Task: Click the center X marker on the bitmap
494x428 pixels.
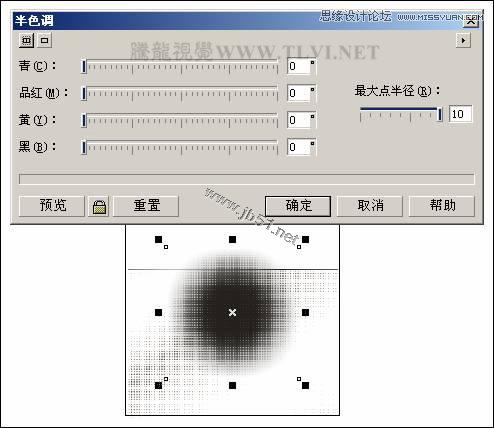Action: pyautogui.click(x=233, y=312)
